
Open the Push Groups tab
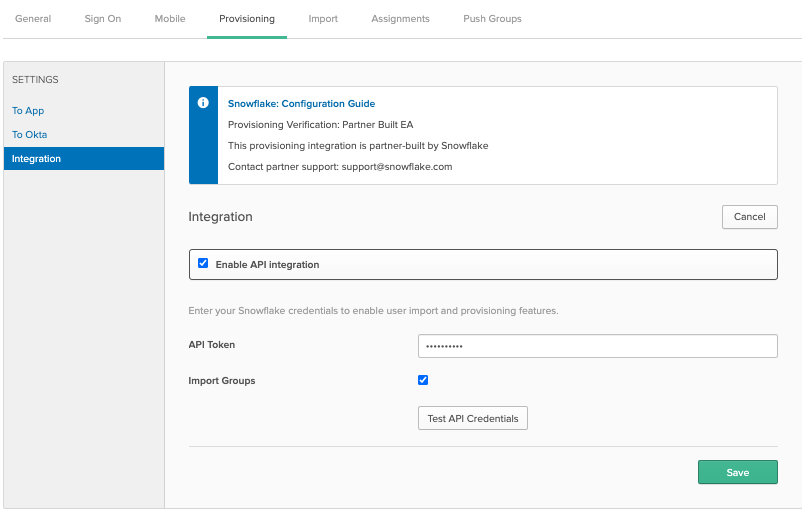point(492,19)
